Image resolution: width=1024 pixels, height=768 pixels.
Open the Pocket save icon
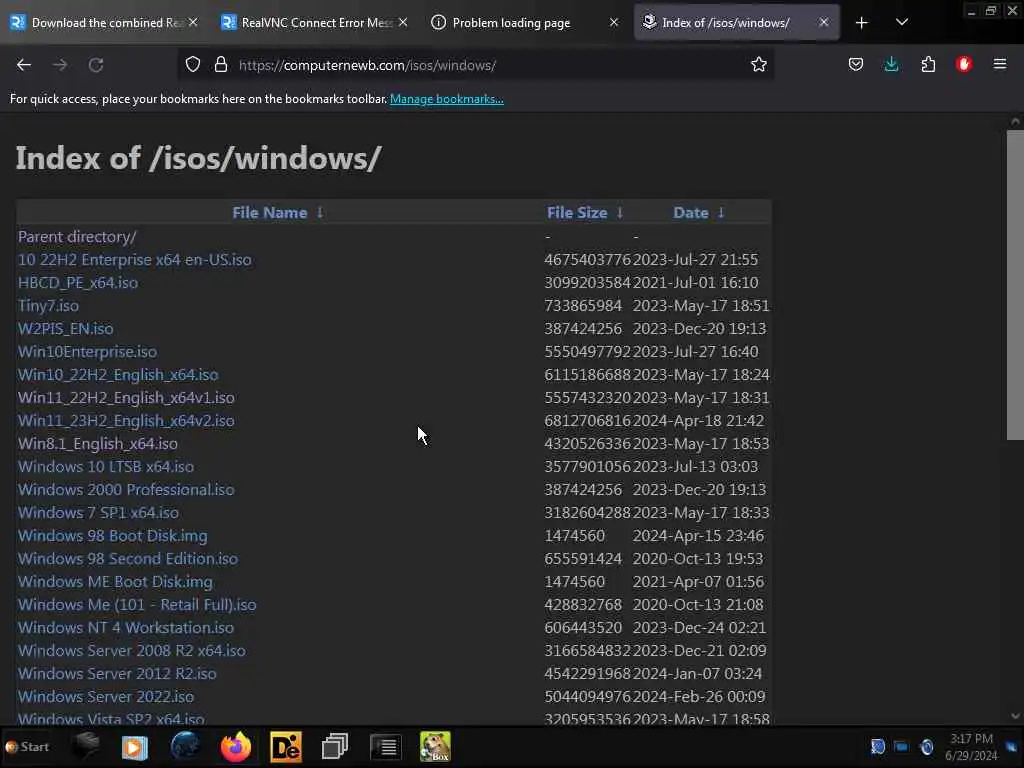[x=856, y=65]
